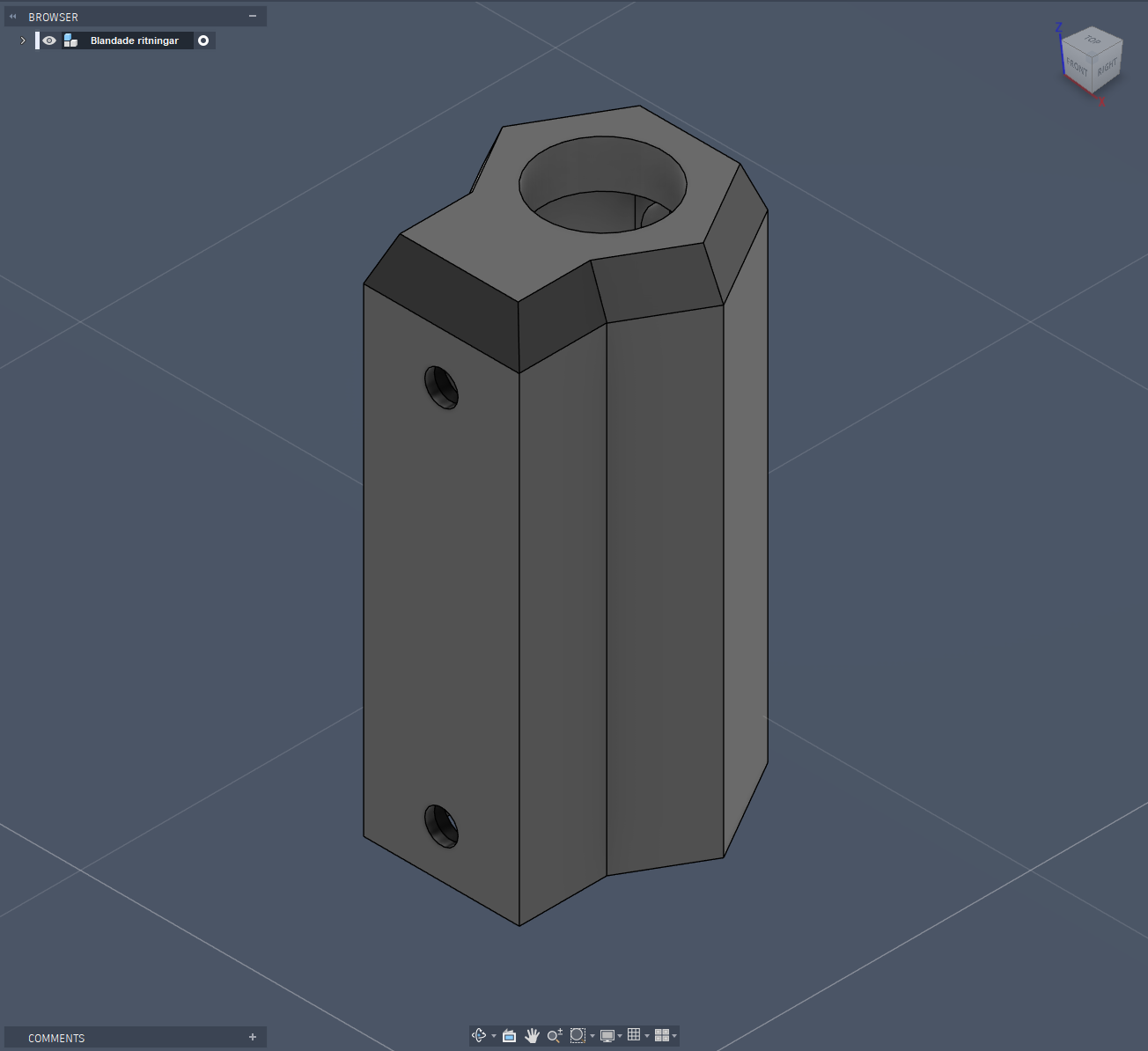Image resolution: width=1148 pixels, height=1051 pixels.
Task: Expand the Grid and Snaps dropdown arrow
Action: [647, 1036]
